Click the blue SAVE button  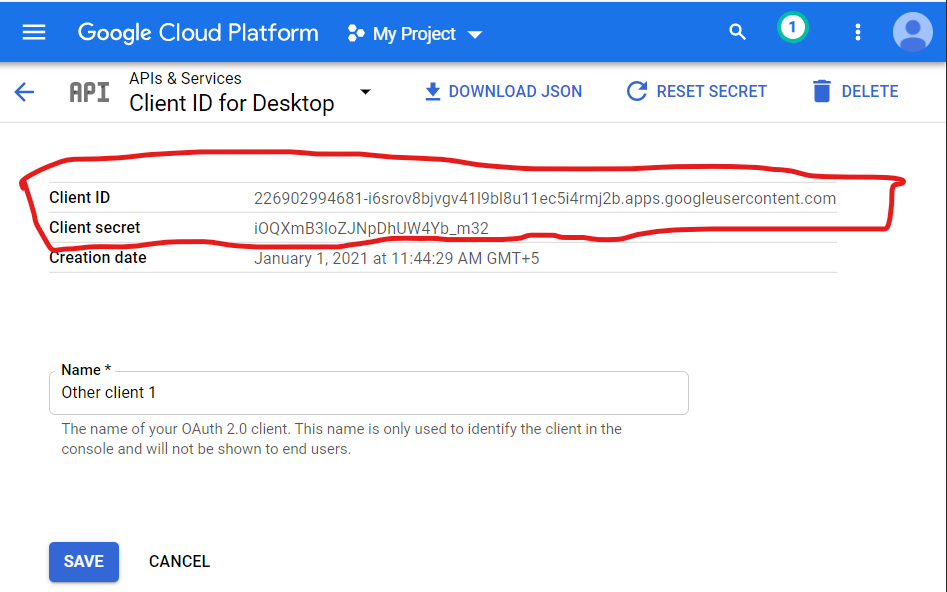coord(84,562)
